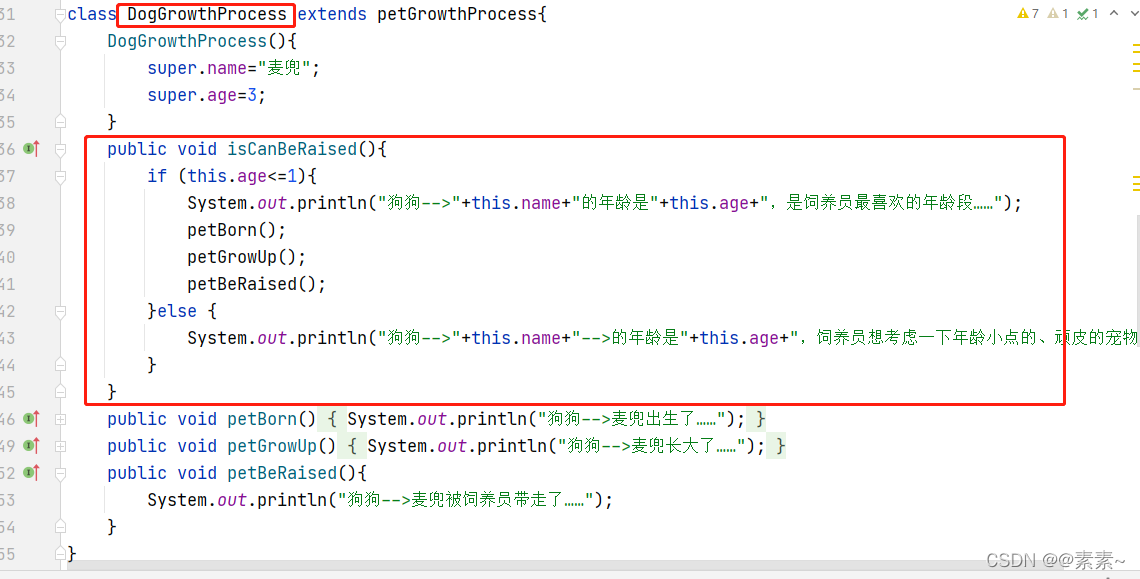Collapse the if (this.age<=1) block fold marker
This screenshot has width=1140, height=579.
click(60, 176)
